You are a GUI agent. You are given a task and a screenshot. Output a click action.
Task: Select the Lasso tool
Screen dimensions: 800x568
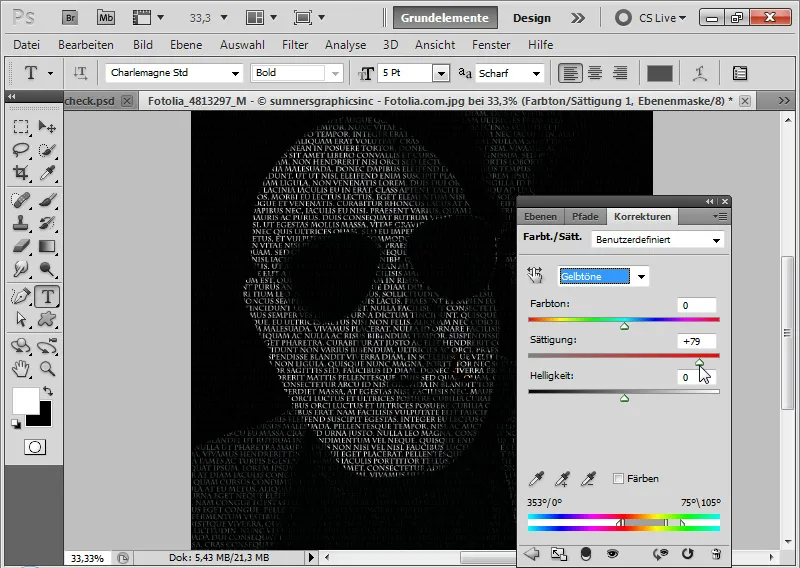click(x=21, y=150)
